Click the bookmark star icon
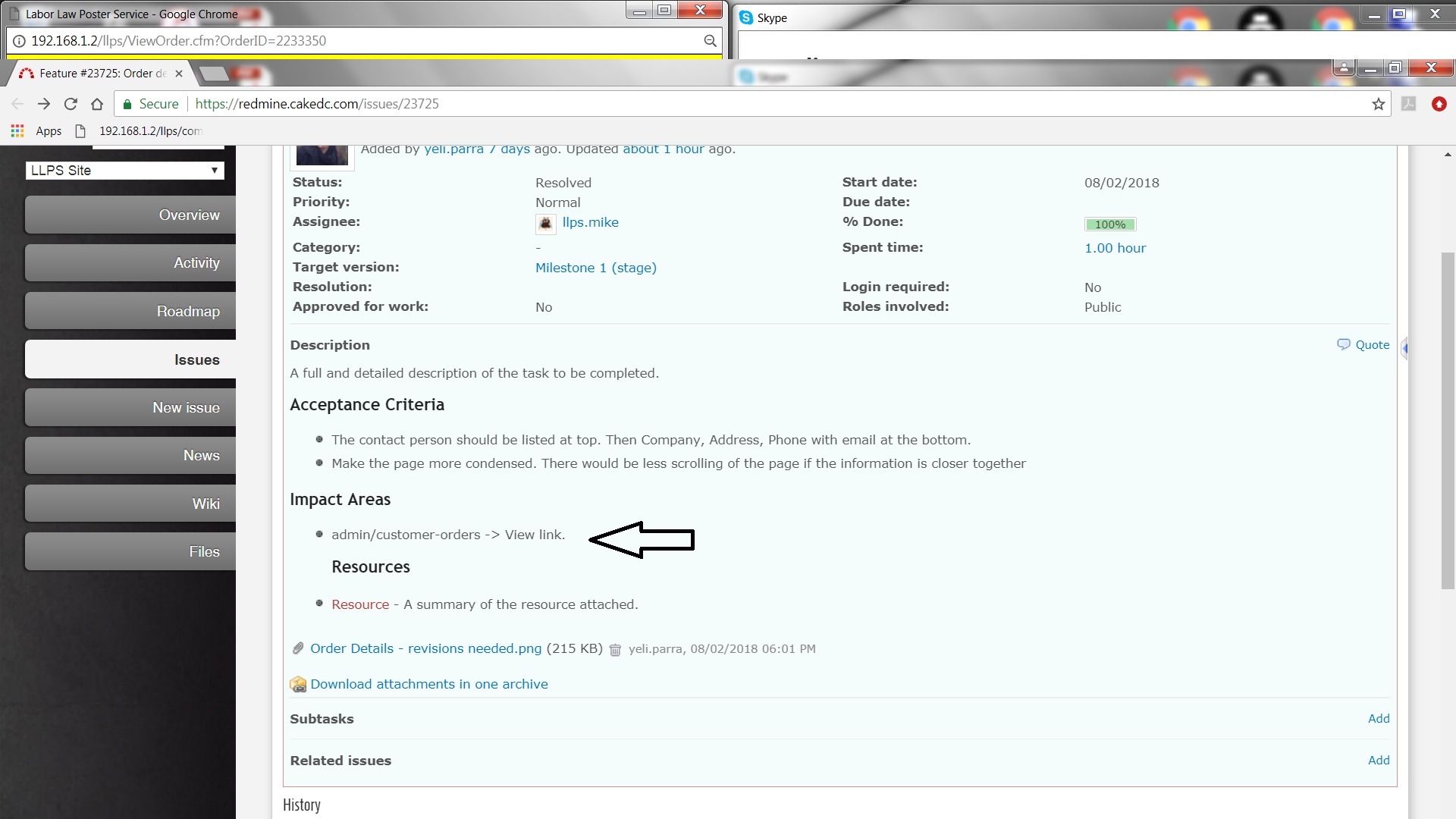 point(1378,105)
